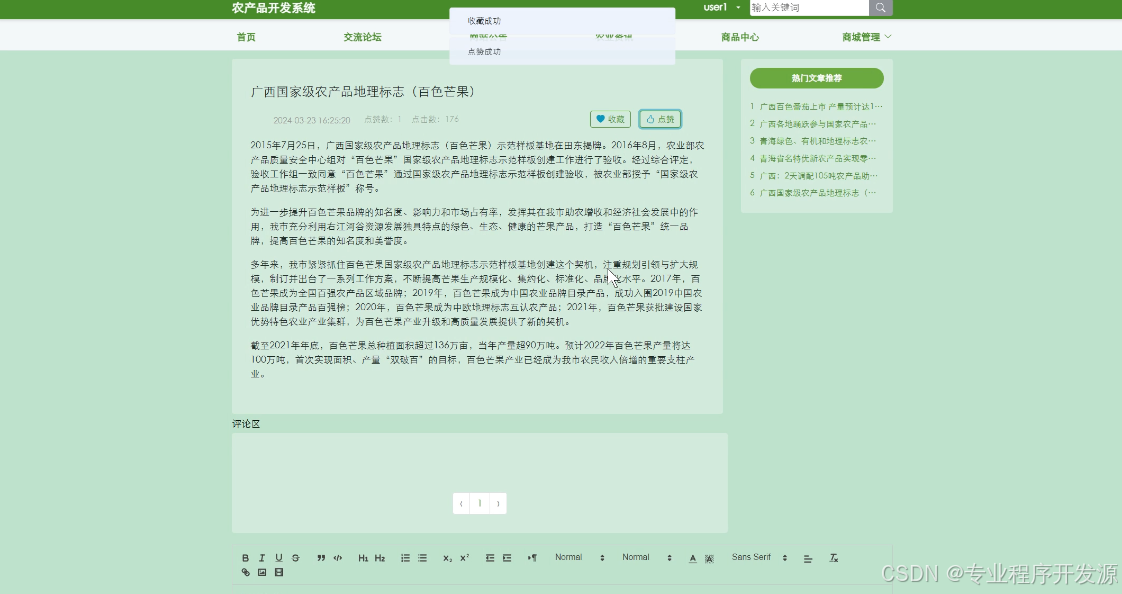Open the first Normal size dropdown
Screen dimensions: 1122x594
pyautogui.click(x=580, y=558)
